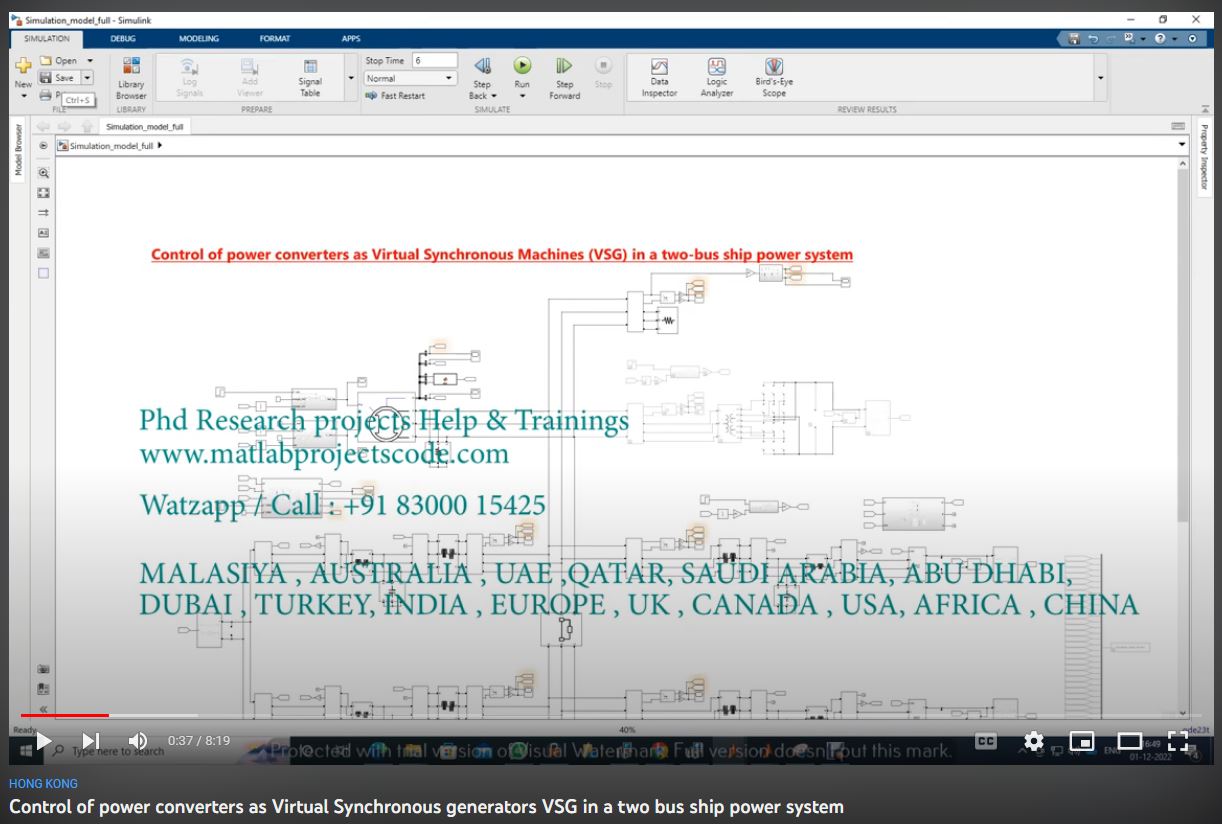Mute the video volume
This screenshot has width=1222, height=824.
click(138, 741)
